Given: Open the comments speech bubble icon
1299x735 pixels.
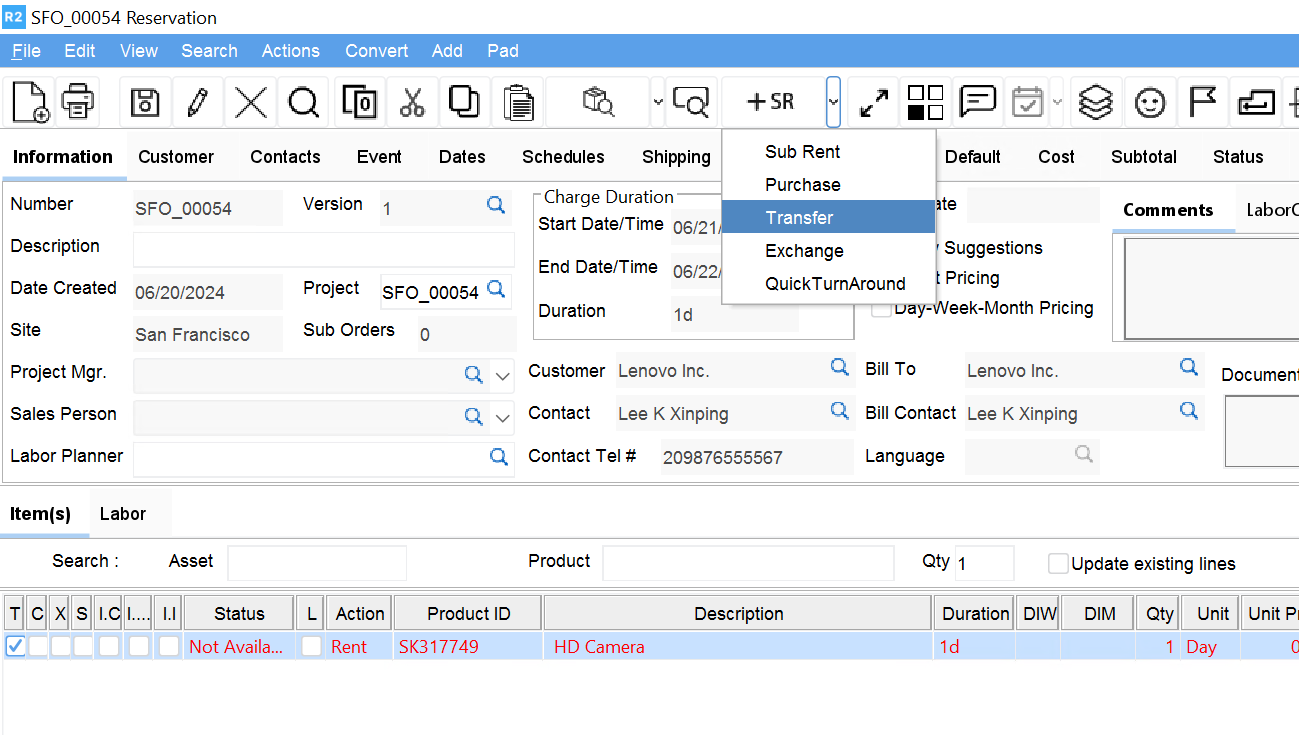Looking at the screenshot, I should point(977,101).
